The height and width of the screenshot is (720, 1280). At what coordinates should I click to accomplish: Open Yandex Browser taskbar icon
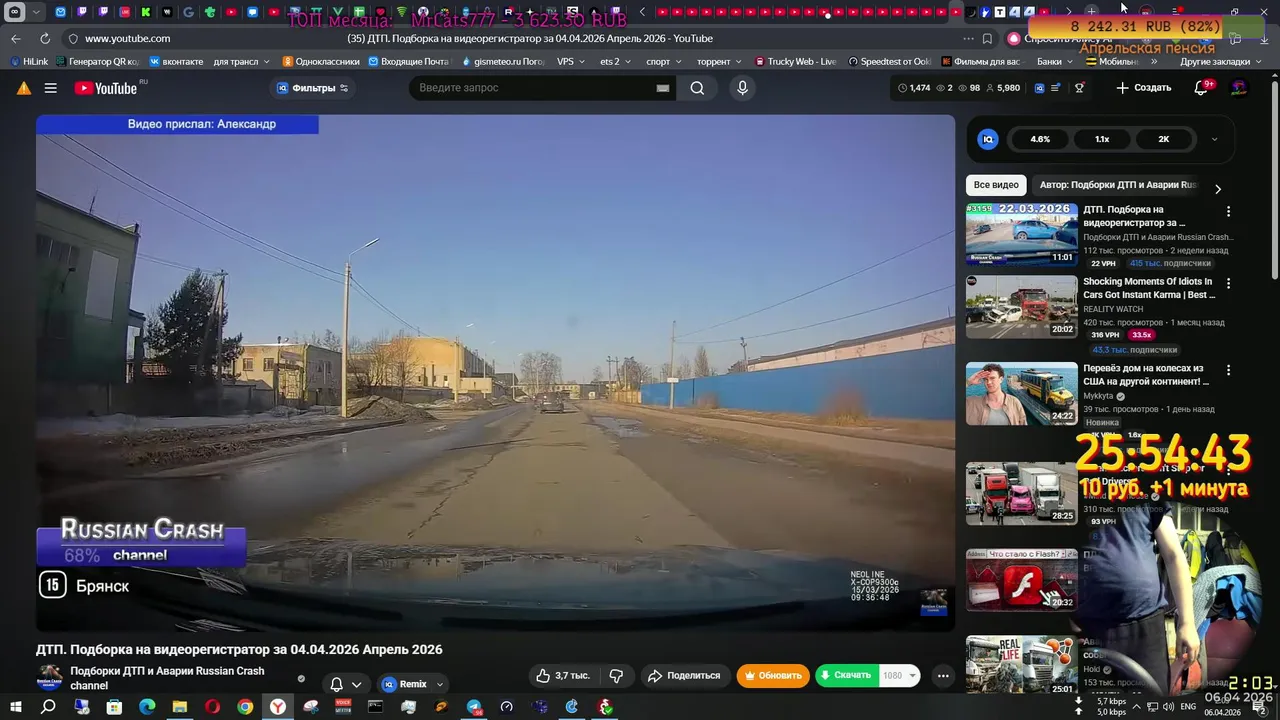coord(278,707)
